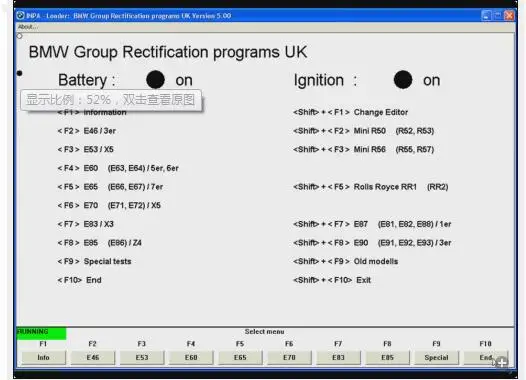
Task: Click the '<F7> E83 / X3' line
Action: pos(86,224)
